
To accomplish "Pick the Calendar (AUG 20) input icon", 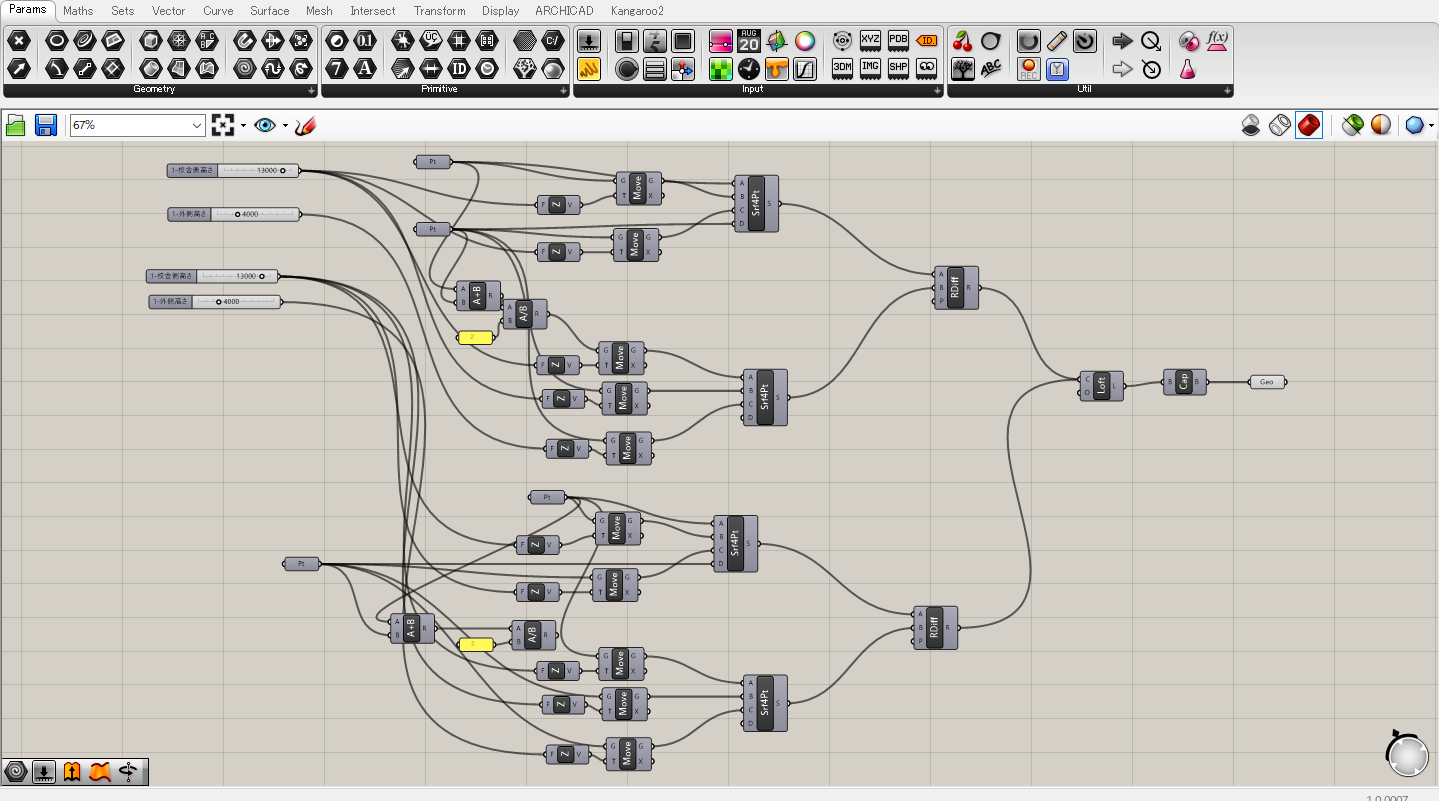I will pos(749,41).
